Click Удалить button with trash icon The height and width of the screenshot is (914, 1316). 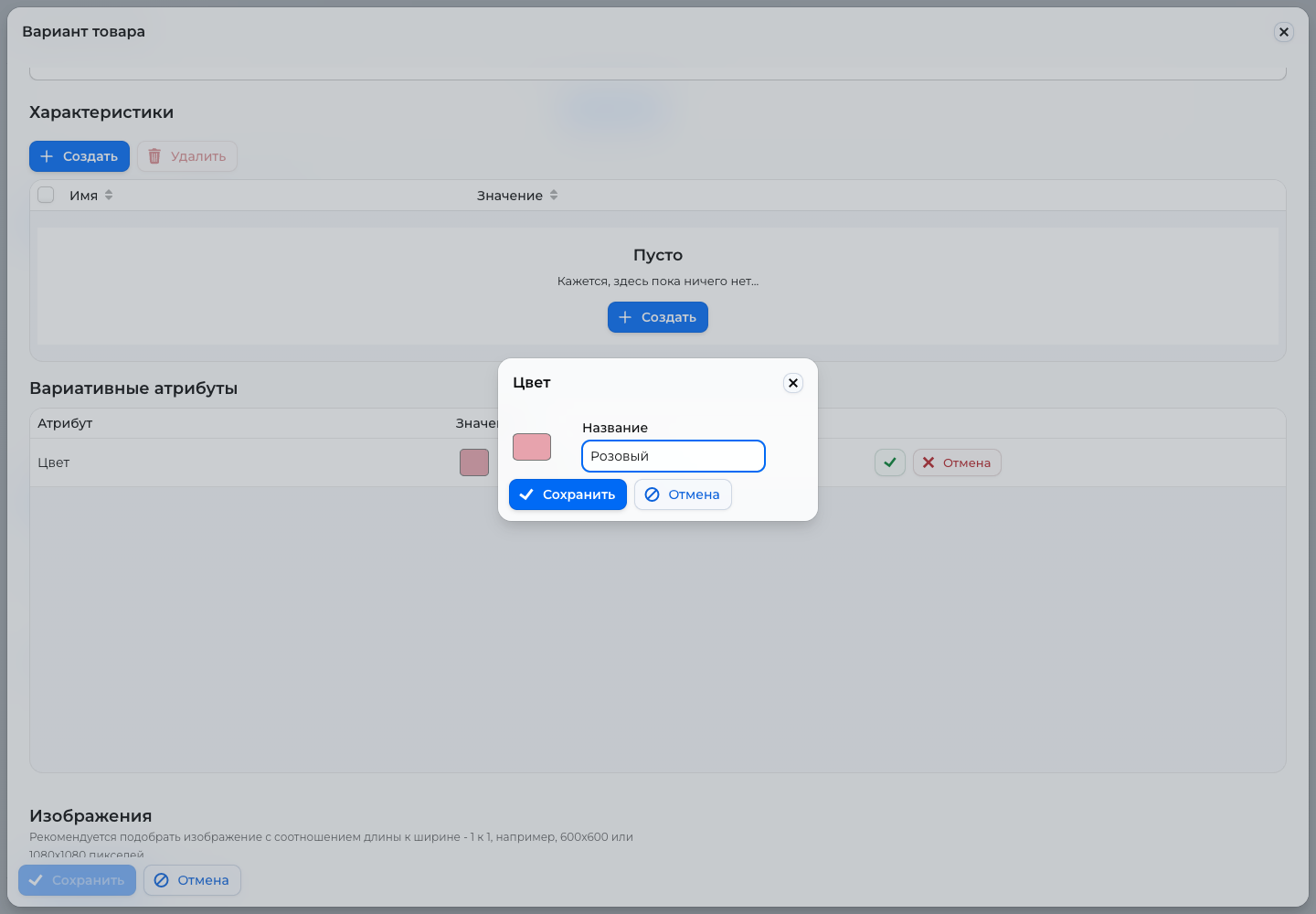coord(187,156)
